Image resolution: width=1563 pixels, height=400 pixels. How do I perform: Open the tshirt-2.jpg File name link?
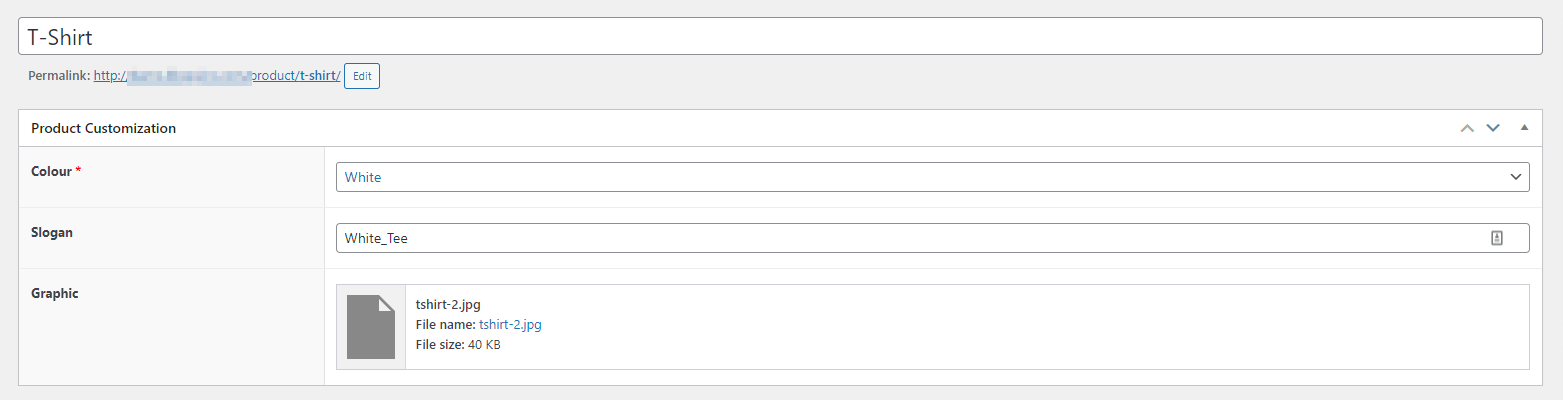pyautogui.click(x=510, y=325)
